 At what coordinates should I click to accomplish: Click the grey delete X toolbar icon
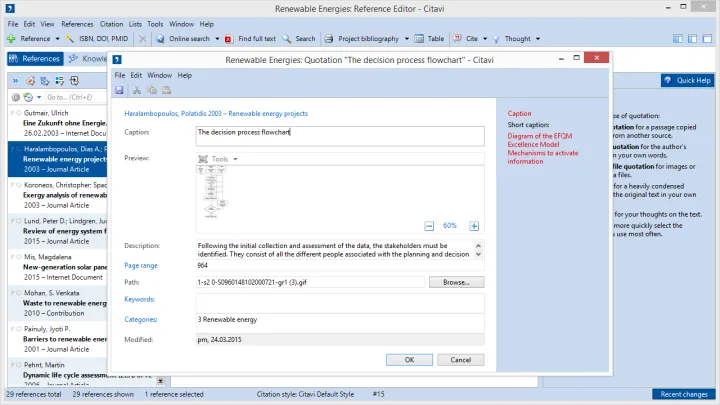[x=143, y=39]
